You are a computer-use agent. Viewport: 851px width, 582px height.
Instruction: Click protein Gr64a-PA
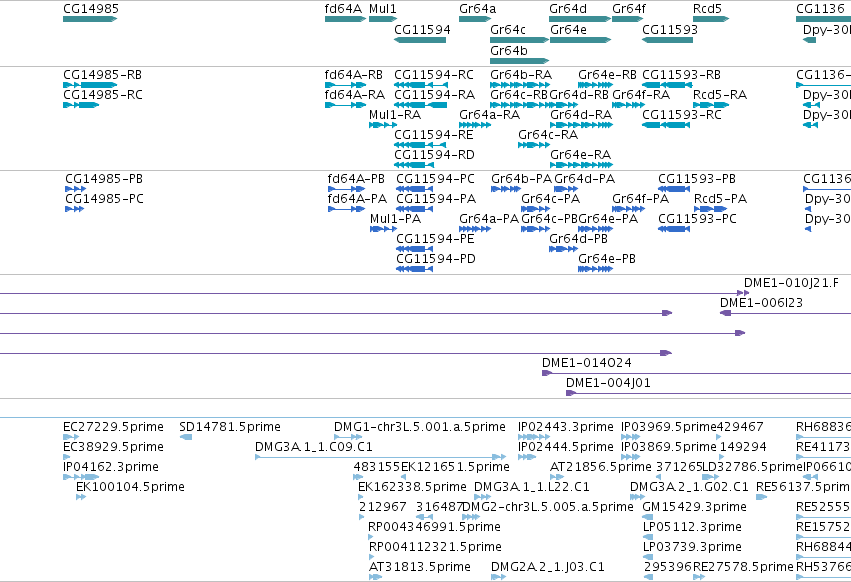(475, 229)
